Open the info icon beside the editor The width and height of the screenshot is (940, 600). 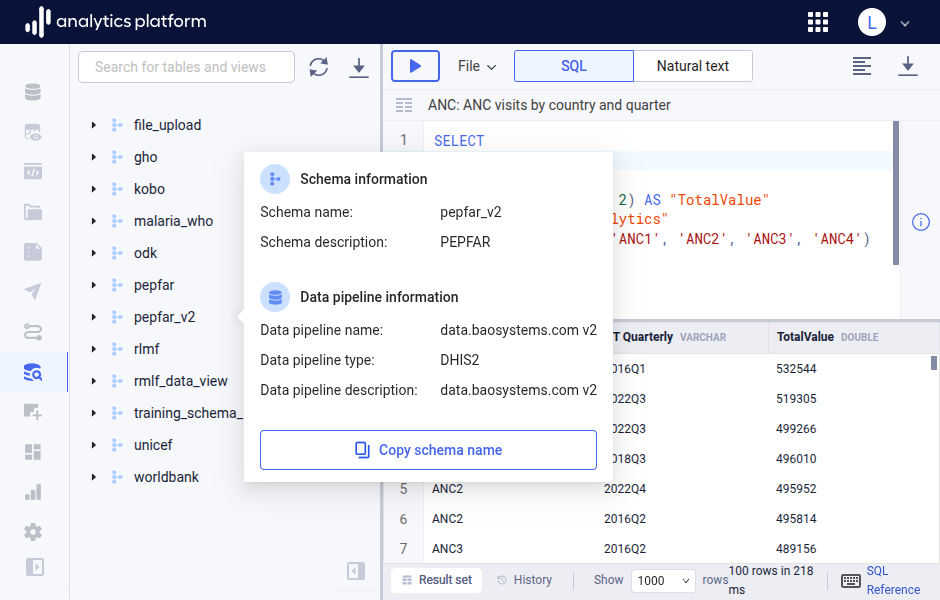coord(921,222)
